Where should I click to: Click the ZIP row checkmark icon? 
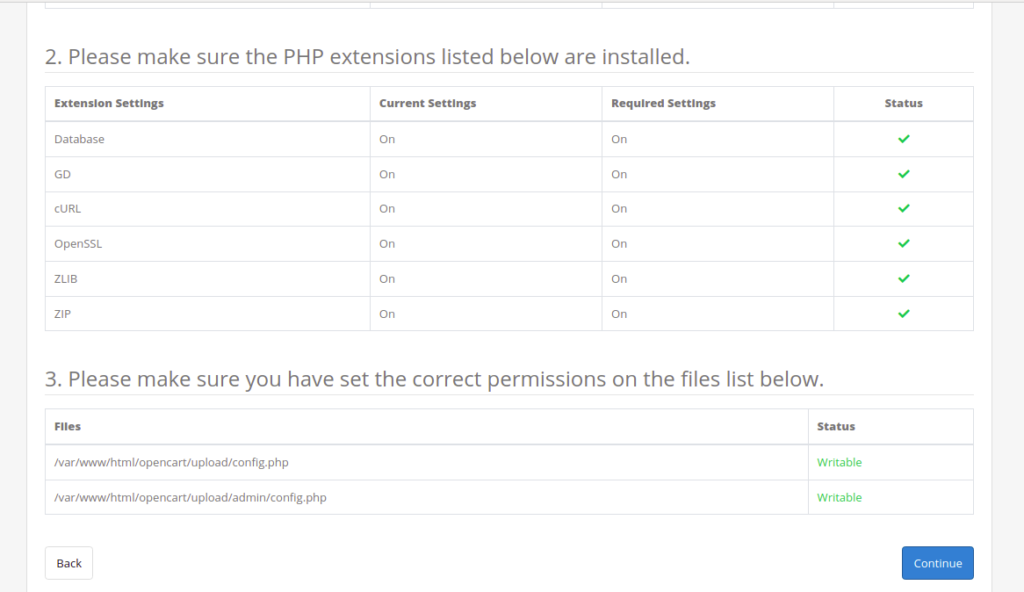pos(904,314)
